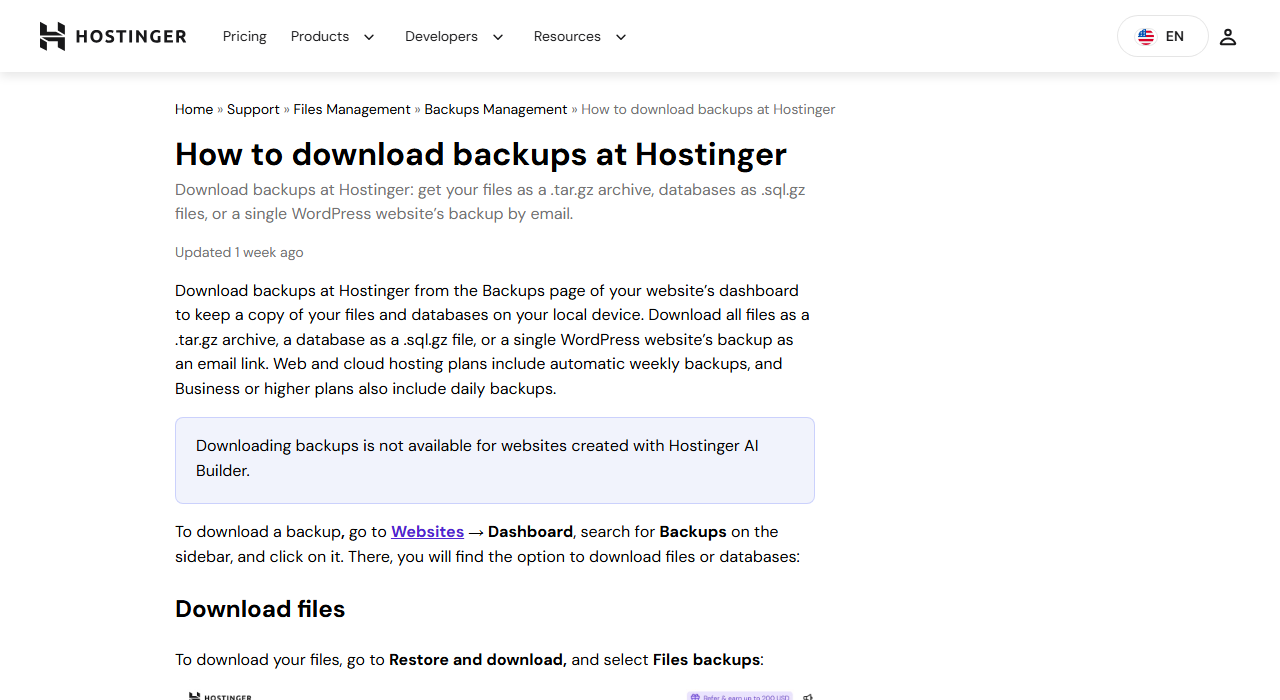Screen dimensions: 1280x700
Task: Open Files Management breadcrumb
Action: [x=352, y=109]
